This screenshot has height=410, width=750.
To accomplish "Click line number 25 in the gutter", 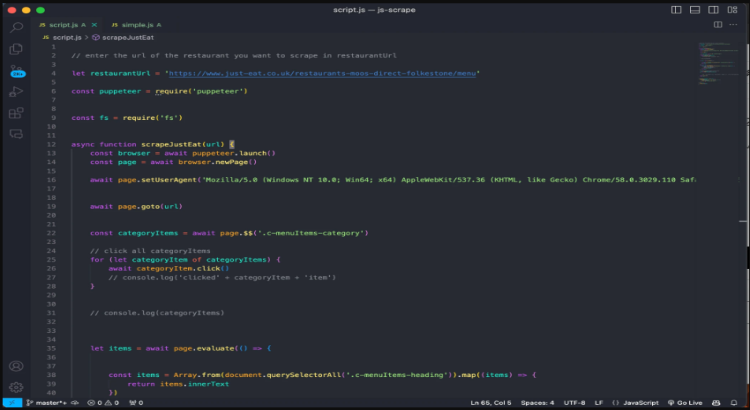I will click(51, 259).
